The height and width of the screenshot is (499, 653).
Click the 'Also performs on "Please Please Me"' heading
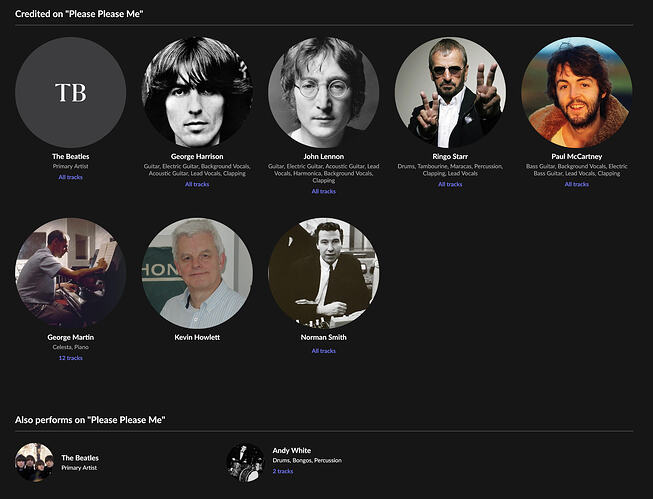90,420
